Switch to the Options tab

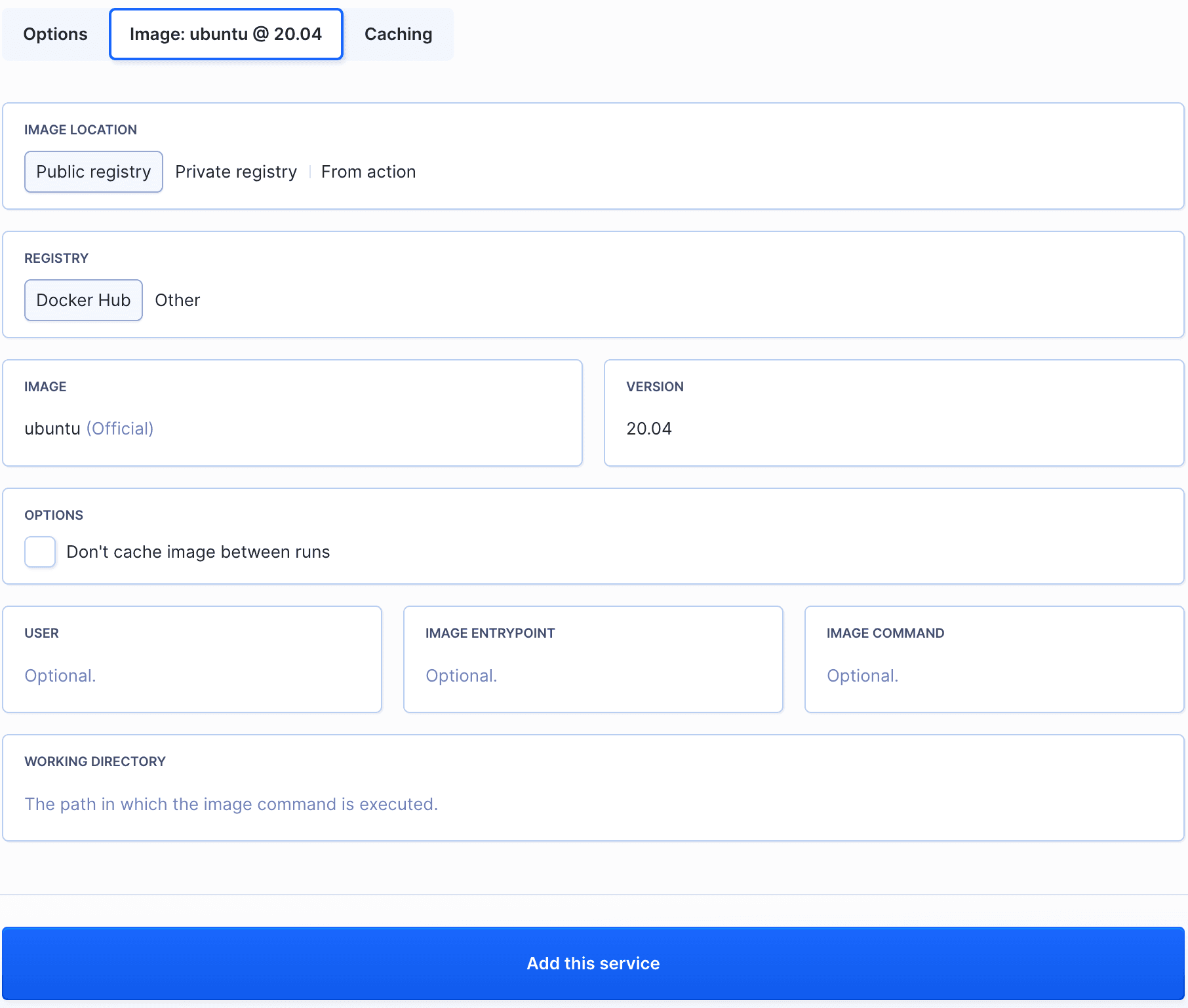pyautogui.click(x=55, y=34)
